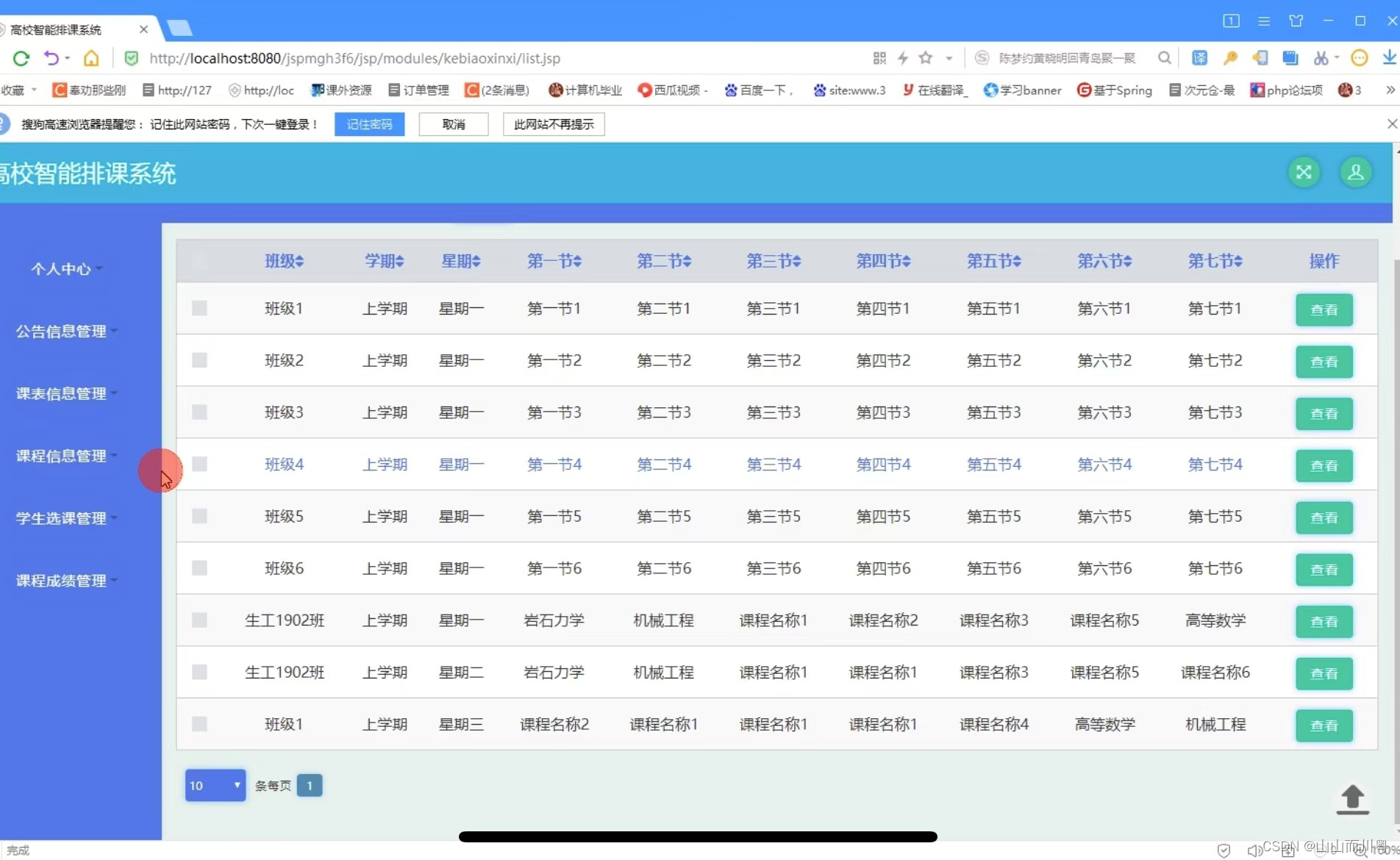The image size is (1400, 860).
Task: Open the star bookmark dropdown arrow
Action: point(949,58)
